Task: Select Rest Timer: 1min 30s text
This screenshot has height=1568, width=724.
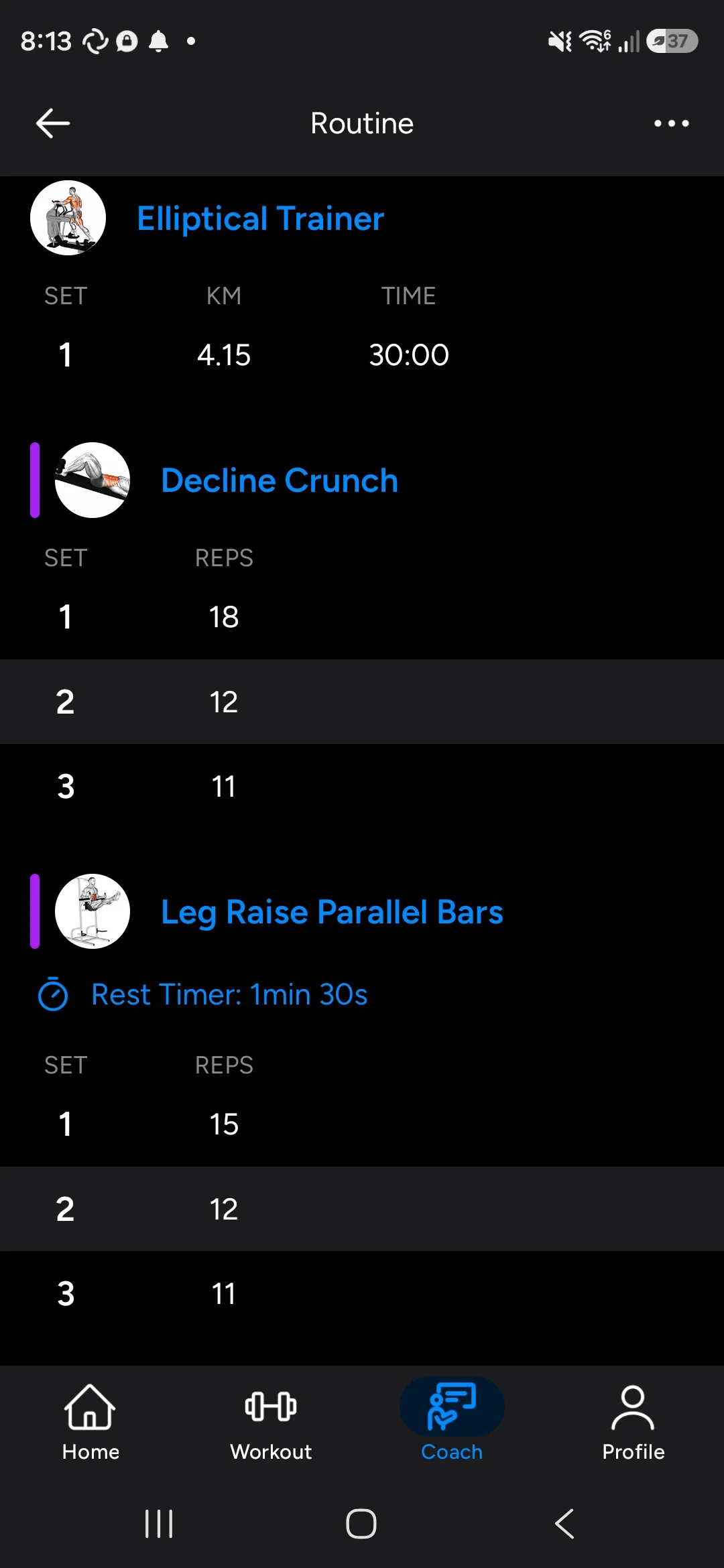Action: (x=229, y=994)
